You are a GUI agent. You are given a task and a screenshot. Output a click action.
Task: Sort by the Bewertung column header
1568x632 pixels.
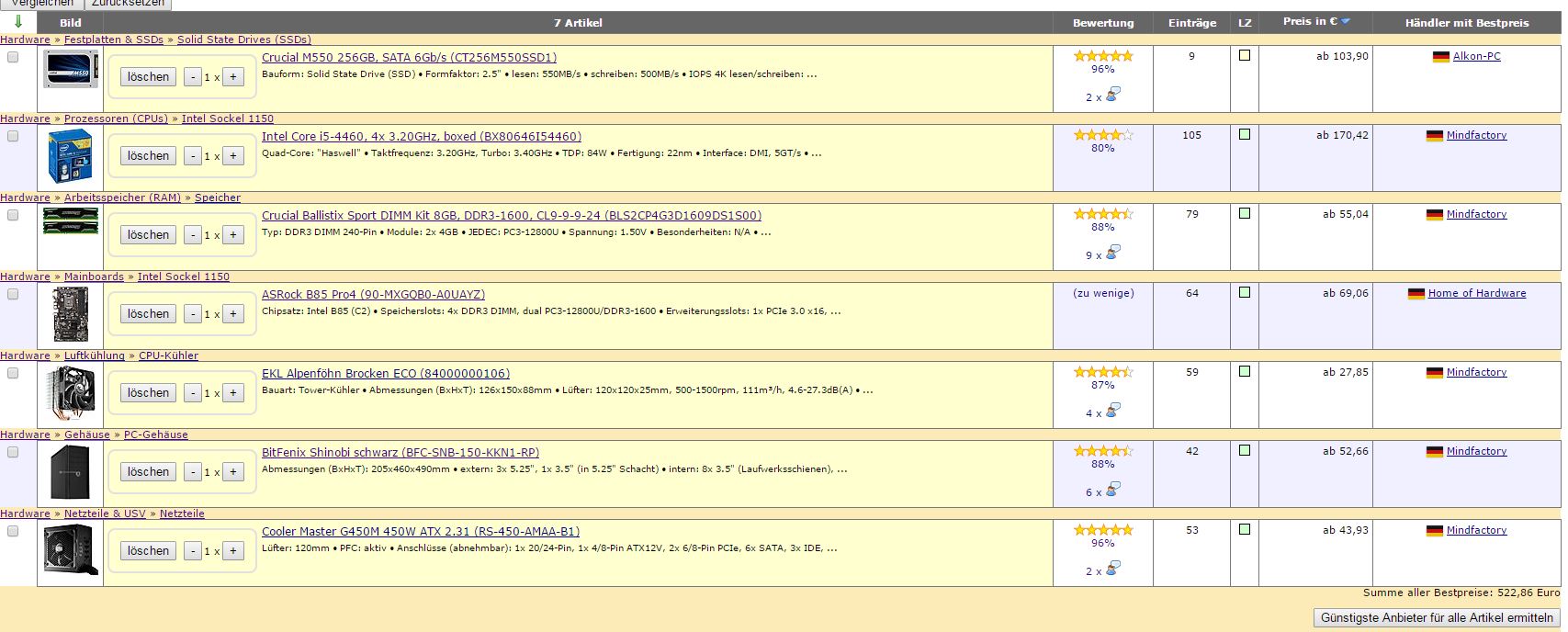coord(1103,23)
